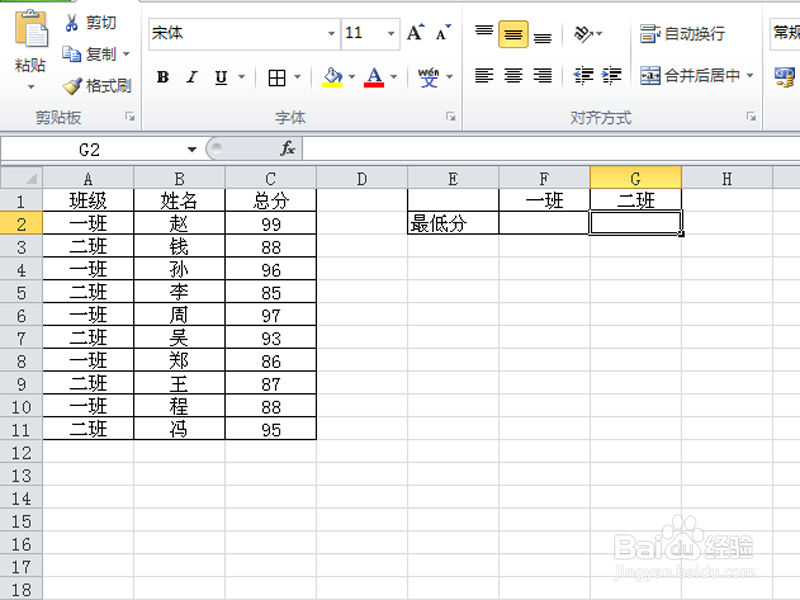This screenshot has width=800, height=600.
Task: Expand the Copy options arrow
Action: [126, 54]
